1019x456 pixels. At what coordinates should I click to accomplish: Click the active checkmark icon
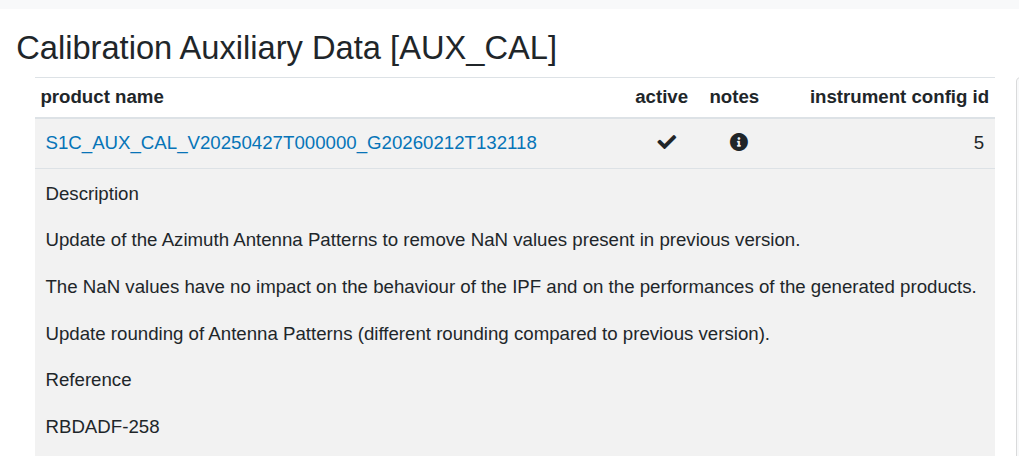coord(667,143)
